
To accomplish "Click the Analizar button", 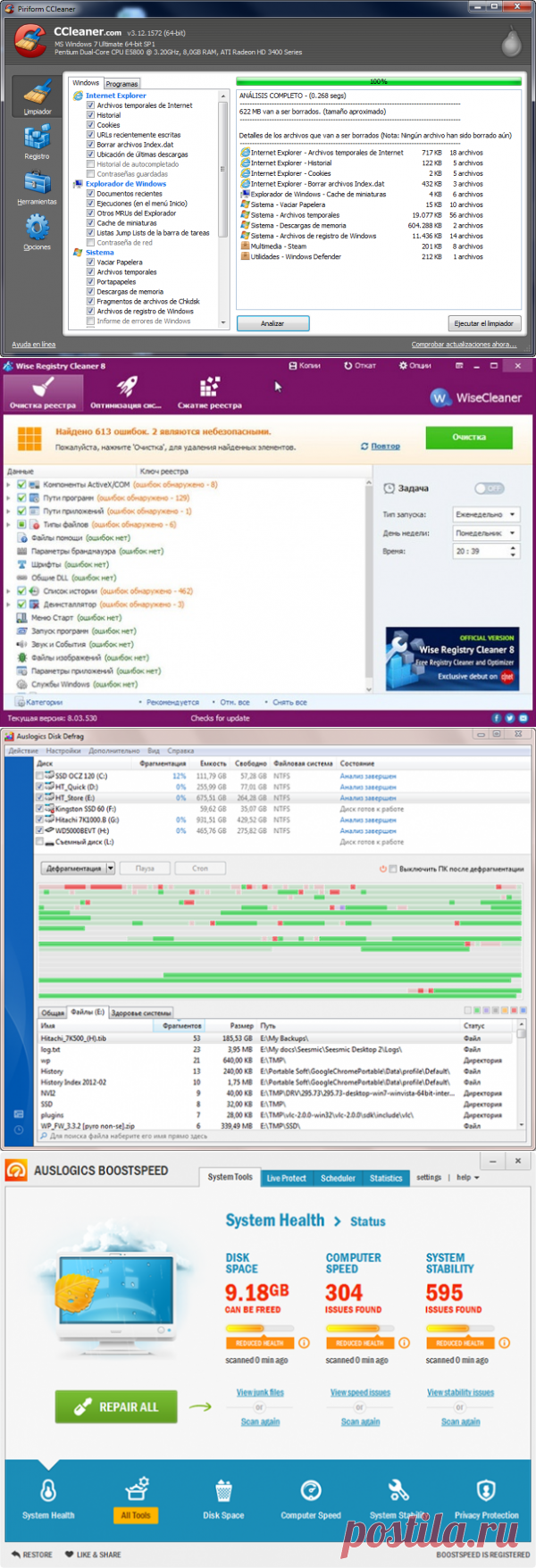I will (272, 323).
